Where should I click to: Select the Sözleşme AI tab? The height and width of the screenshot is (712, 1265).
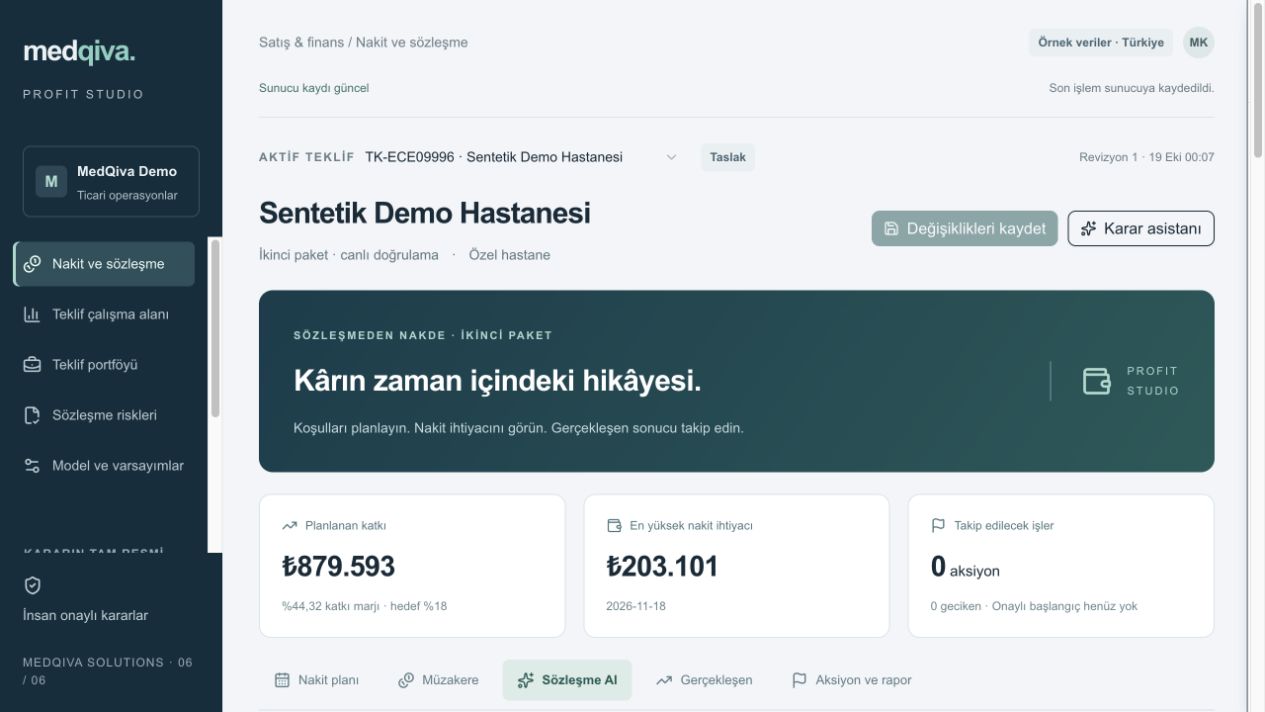click(567, 680)
